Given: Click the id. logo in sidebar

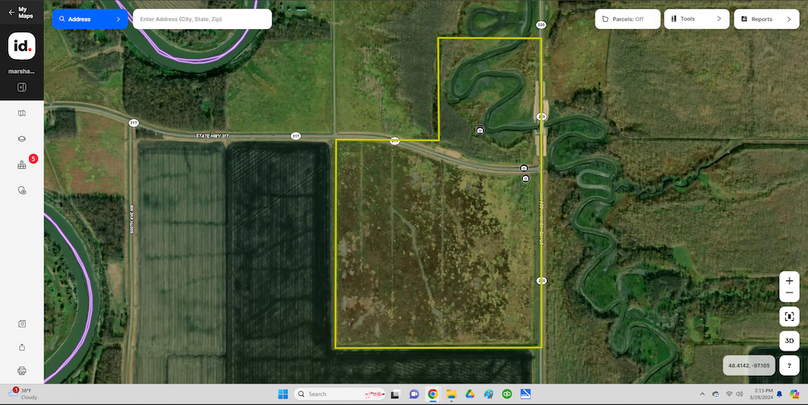Looking at the screenshot, I should pyautogui.click(x=21, y=46).
